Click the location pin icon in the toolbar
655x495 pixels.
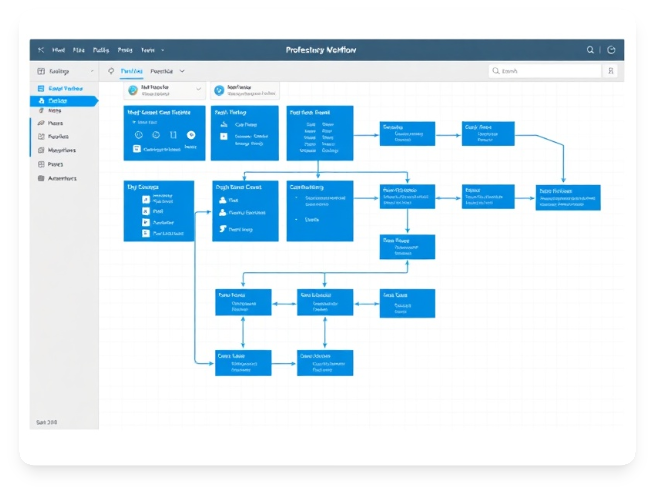tap(110, 72)
